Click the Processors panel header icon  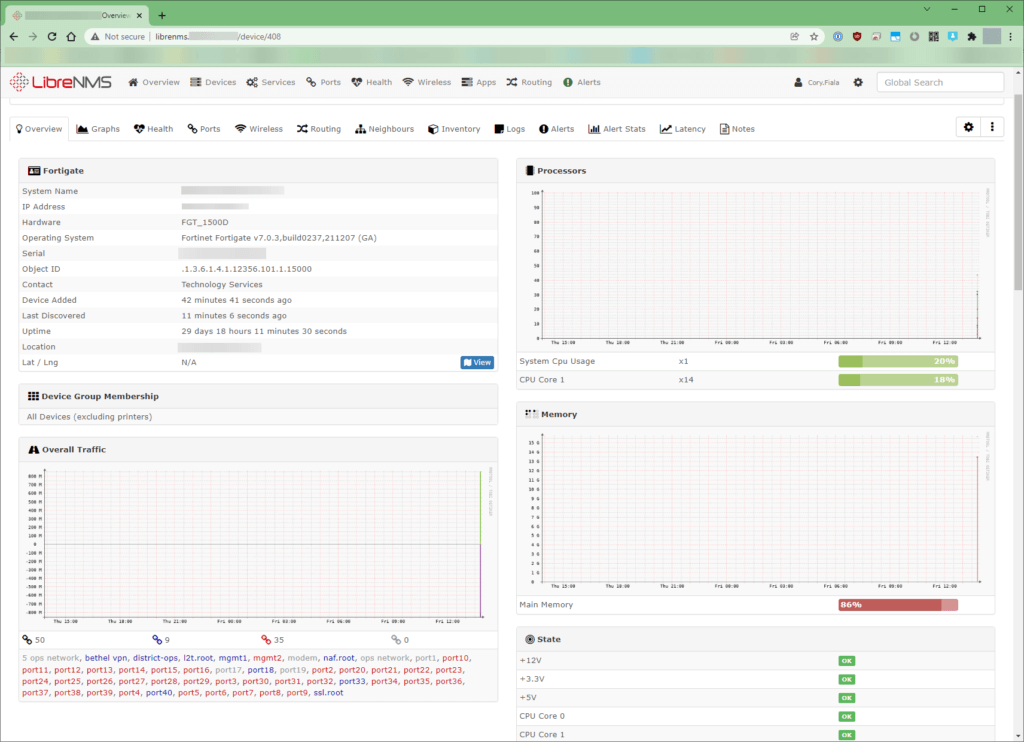(x=530, y=171)
